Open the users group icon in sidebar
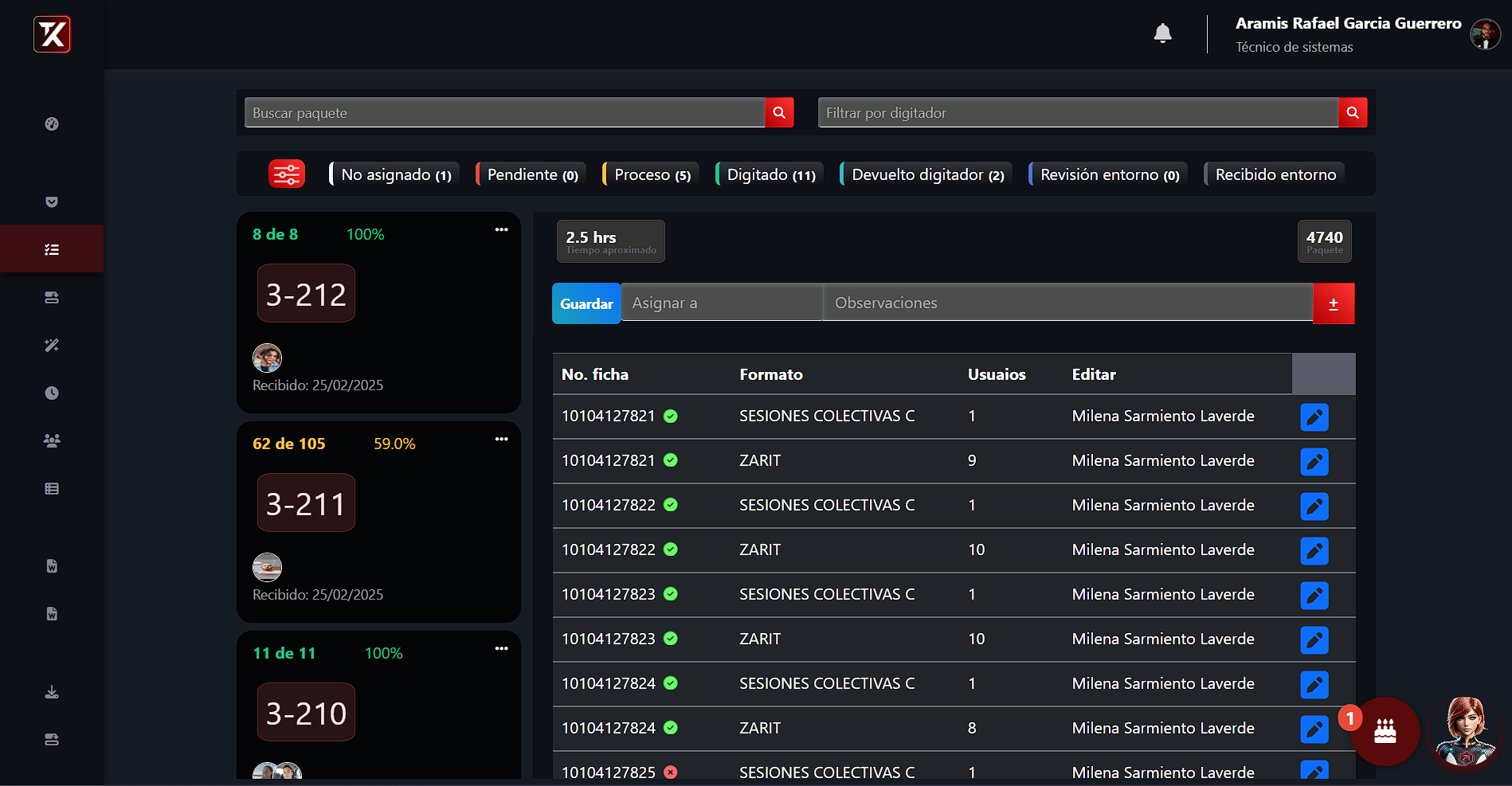The height and width of the screenshot is (786, 1512). 52,440
